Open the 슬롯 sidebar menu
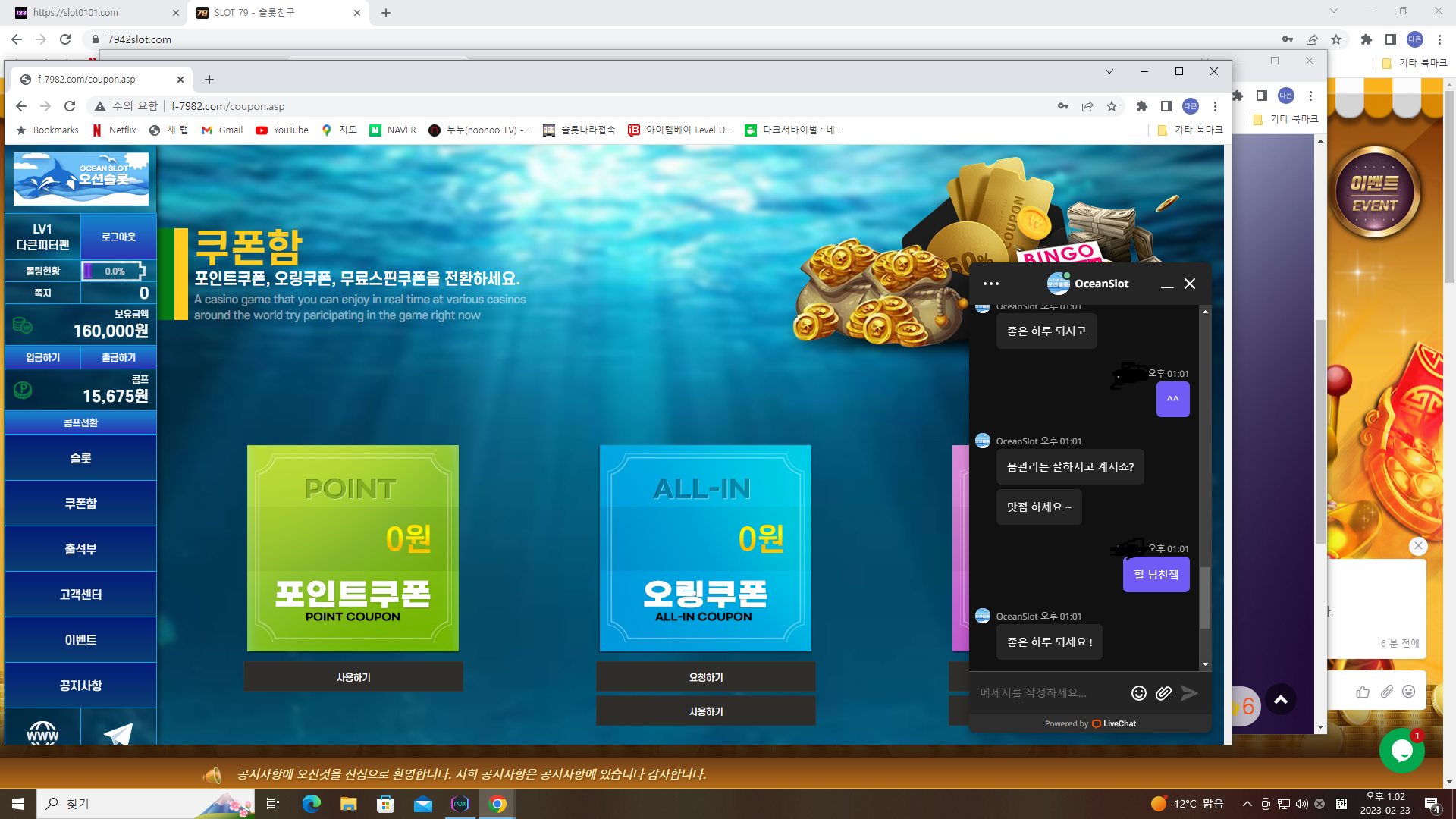 [80, 458]
